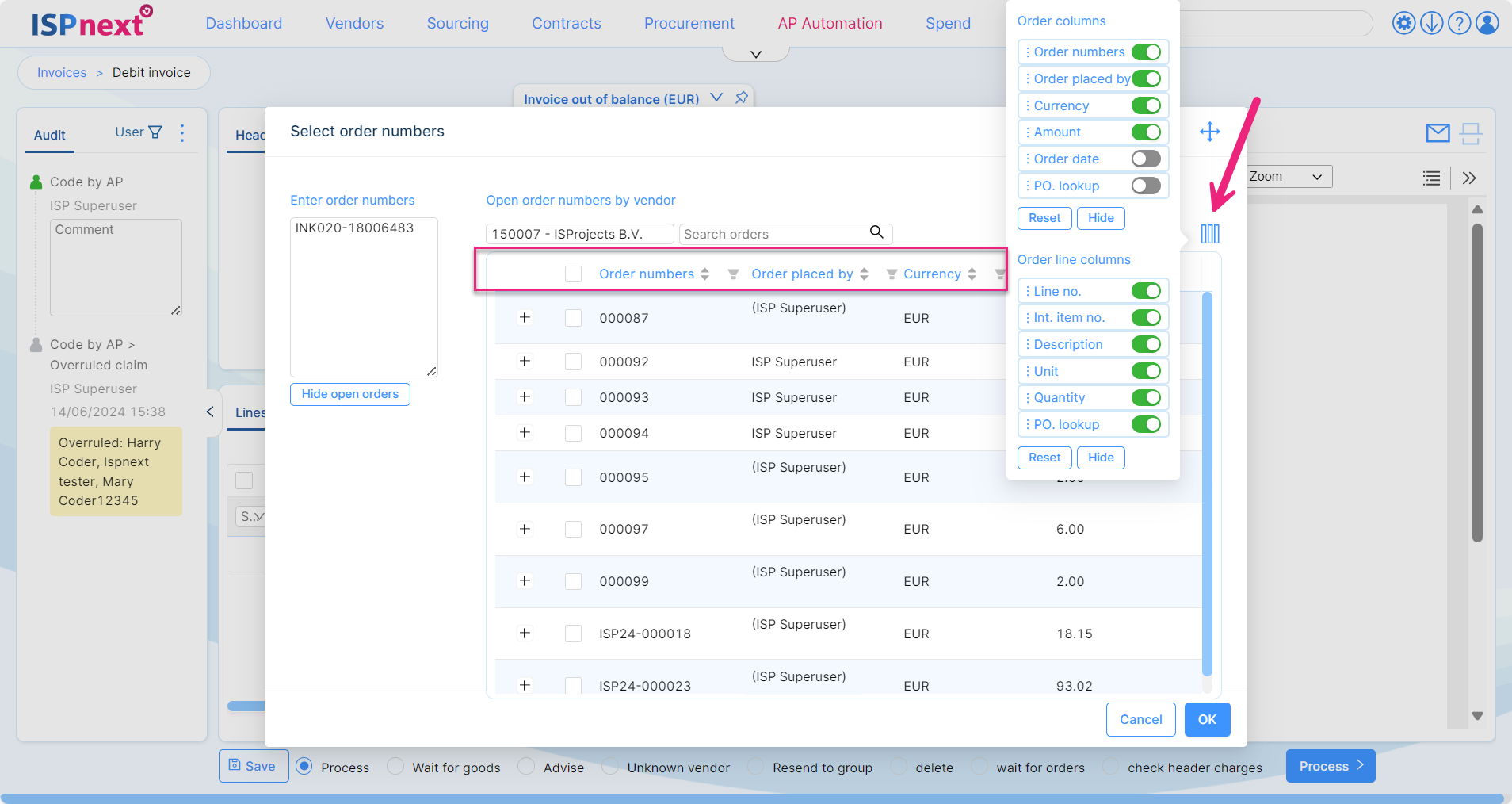Click Cancel in the dialog
The height and width of the screenshot is (804, 1512).
pyautogui.click(x=1141, y=719)
